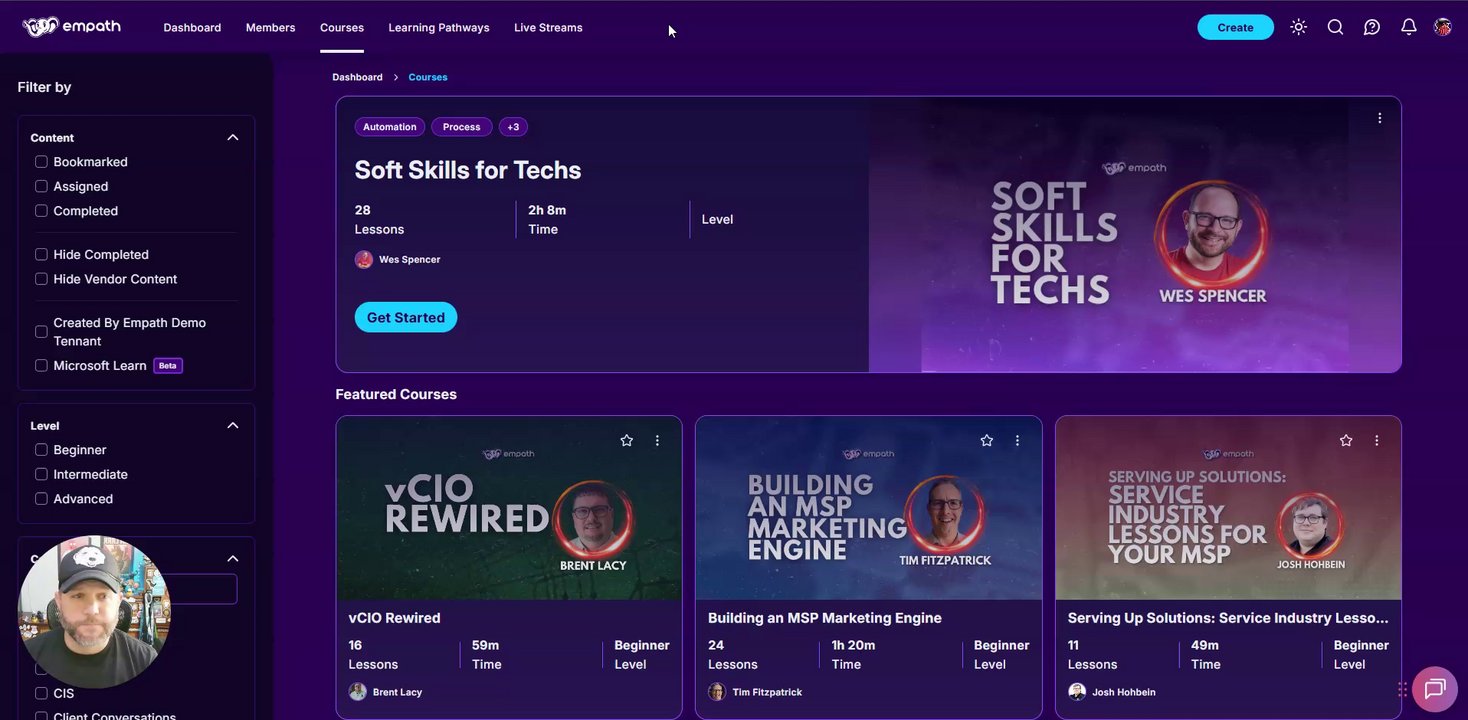Click Get Started on Soft Skills course
Screen dimensions: 1468x720
click(406, 317)
